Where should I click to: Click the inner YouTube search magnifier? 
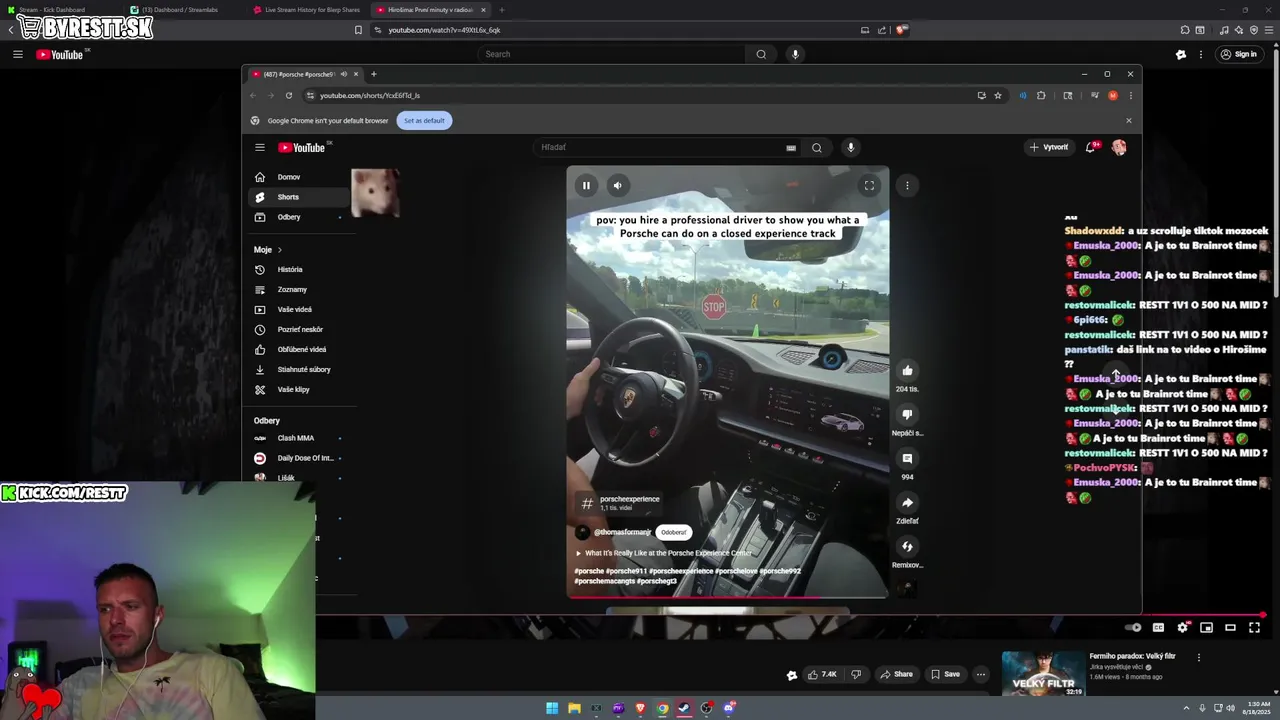(817, 148)
